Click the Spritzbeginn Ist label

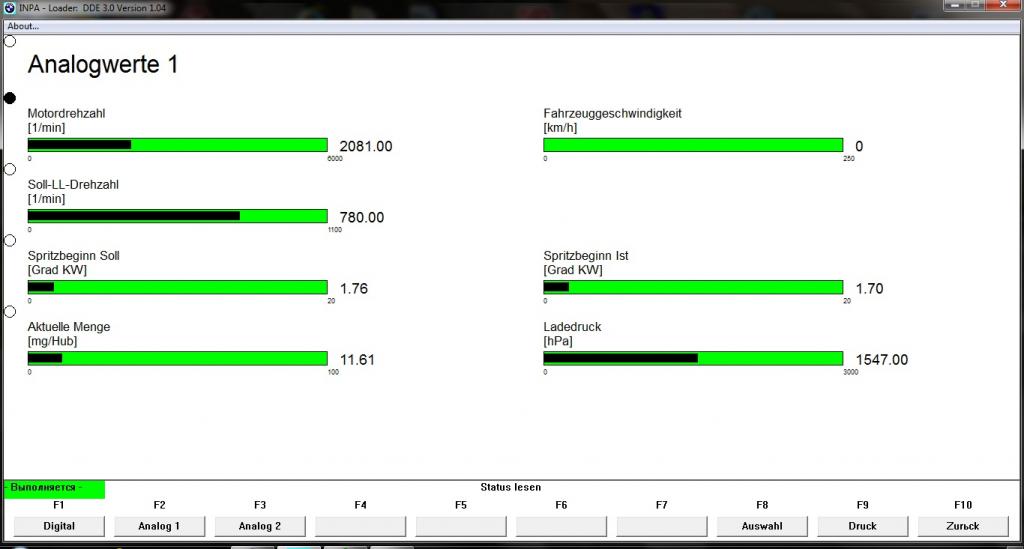(586, 256)
